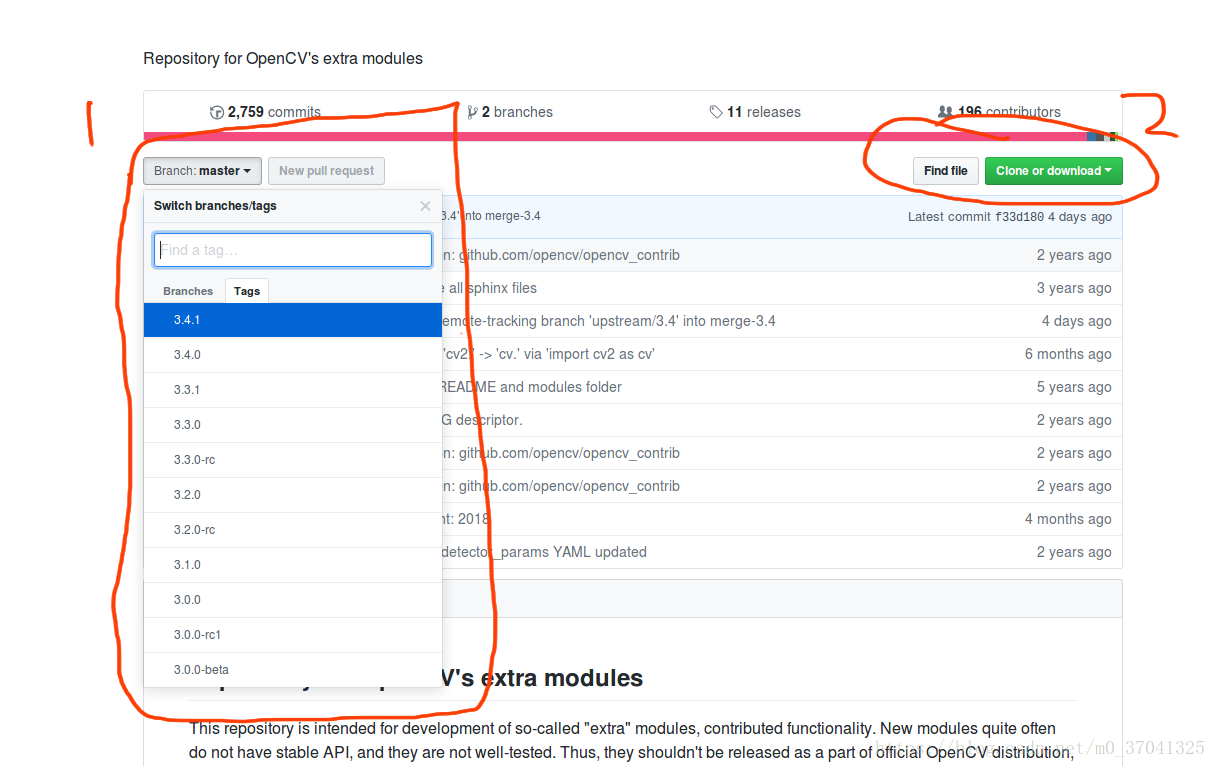View the contributors list

click(999, 112)
